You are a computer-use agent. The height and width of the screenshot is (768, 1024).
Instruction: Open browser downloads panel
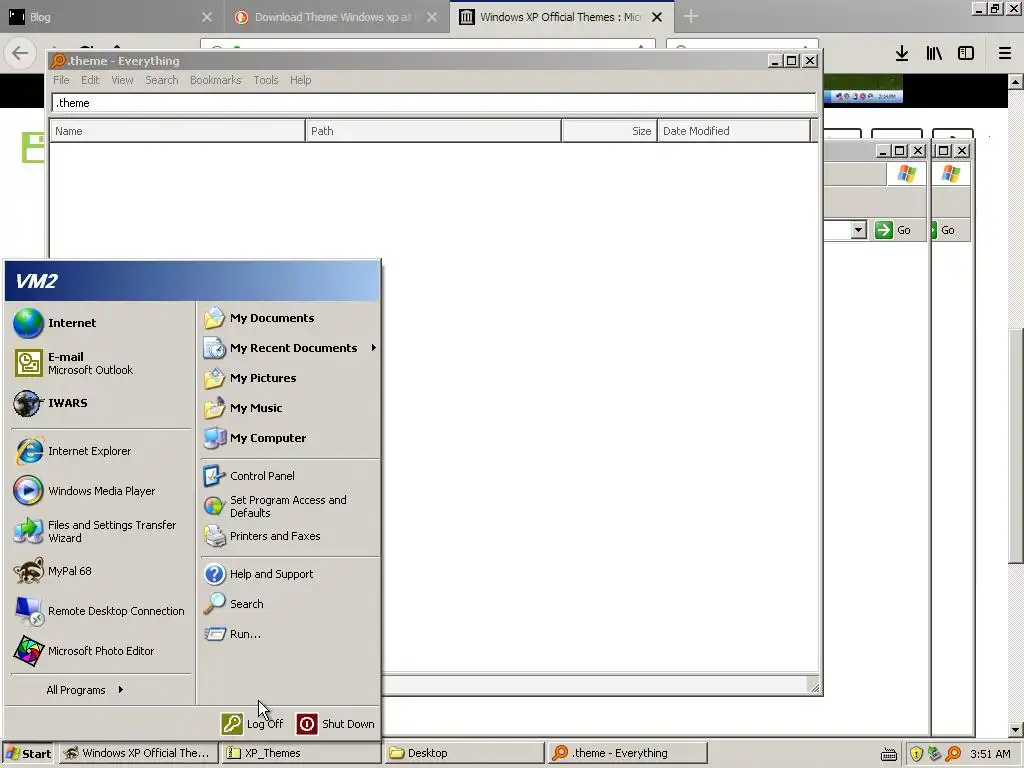point(902,54)
